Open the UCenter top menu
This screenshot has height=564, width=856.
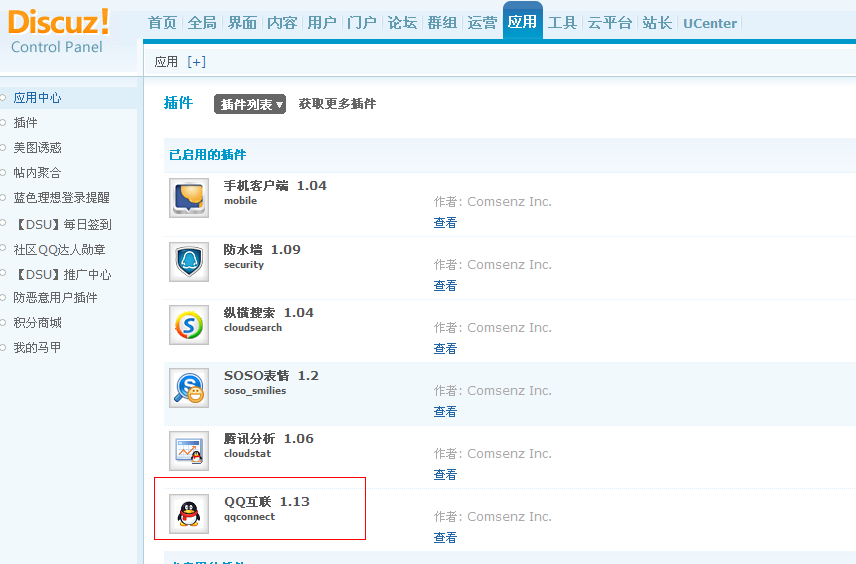pos(710,23)
